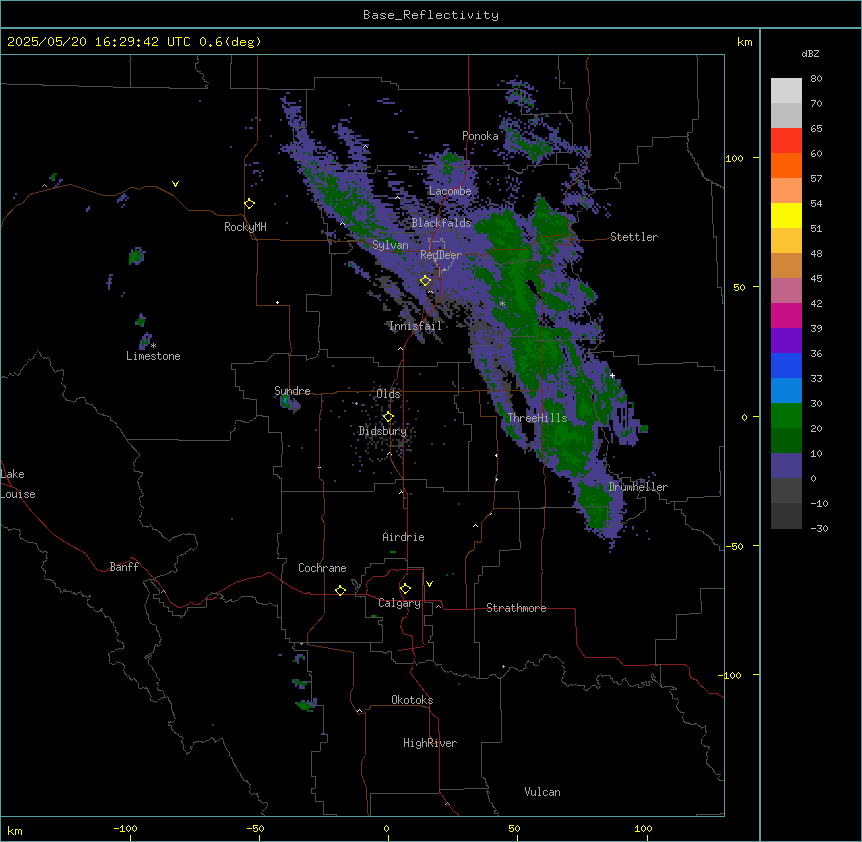Screen dimensions: 862x842
Task: Click the white asterisk marker southeast of RedDeer
Action: click(502, 303)
